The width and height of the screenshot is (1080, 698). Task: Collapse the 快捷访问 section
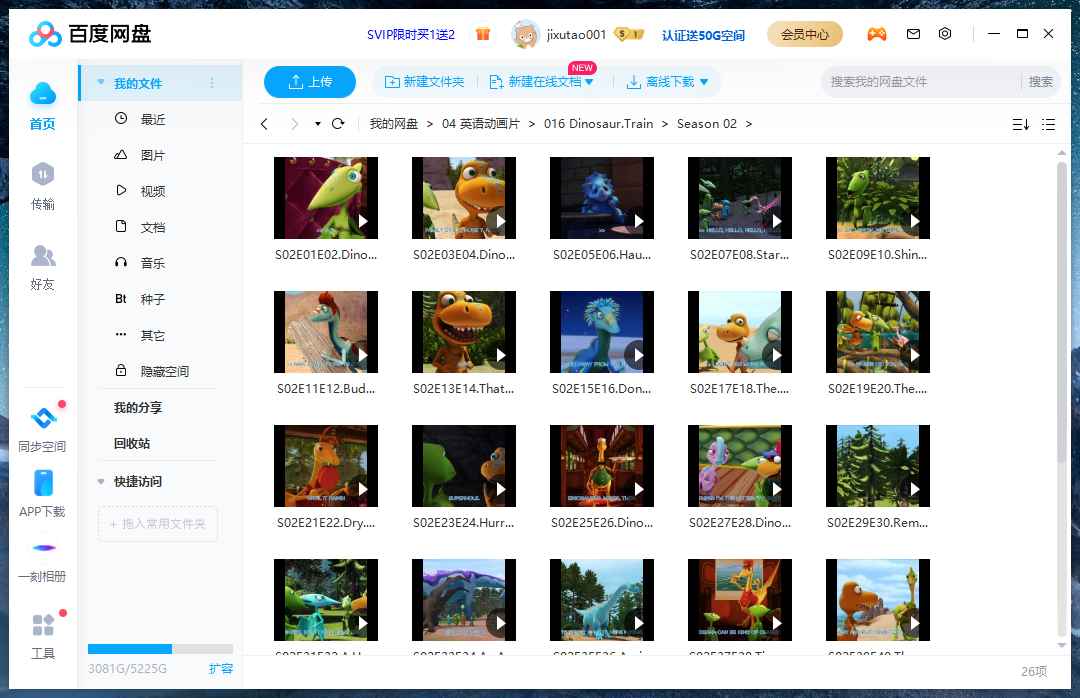[x=101, y=482]
